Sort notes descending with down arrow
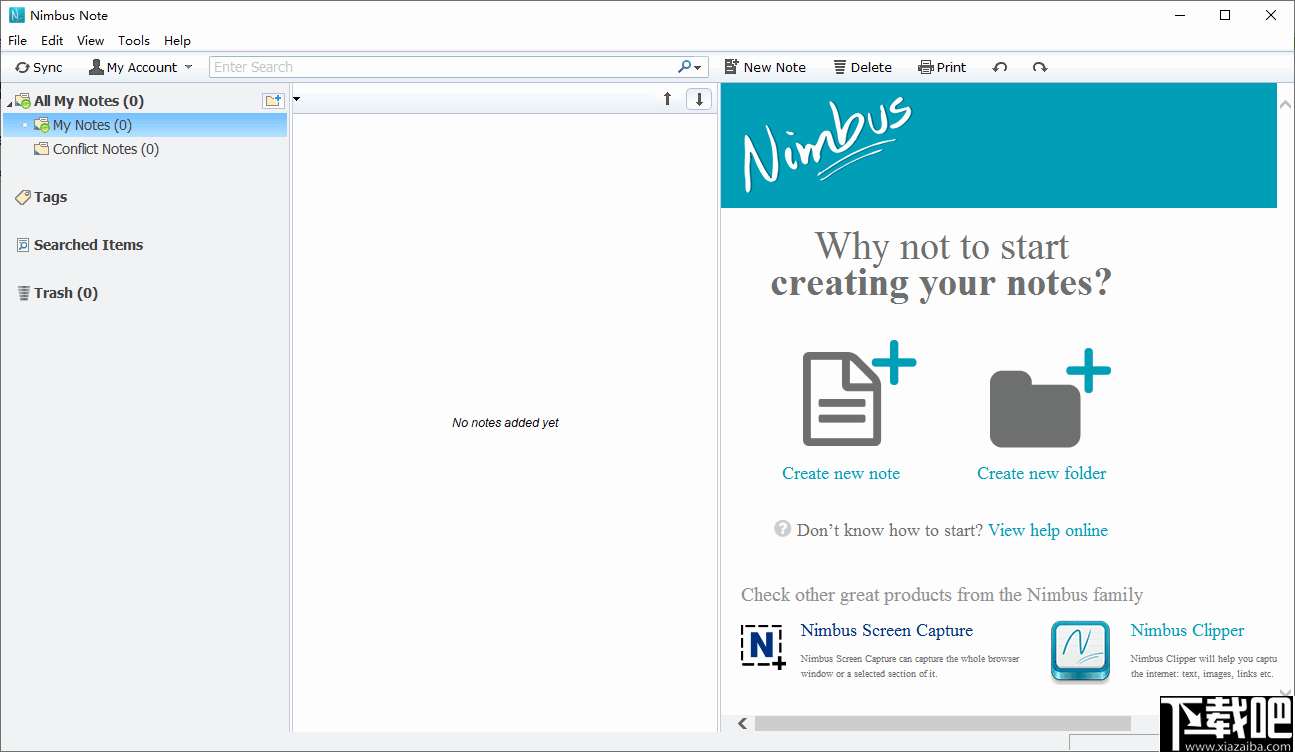The image size is (1295, 752). click(x=699, y=99)
